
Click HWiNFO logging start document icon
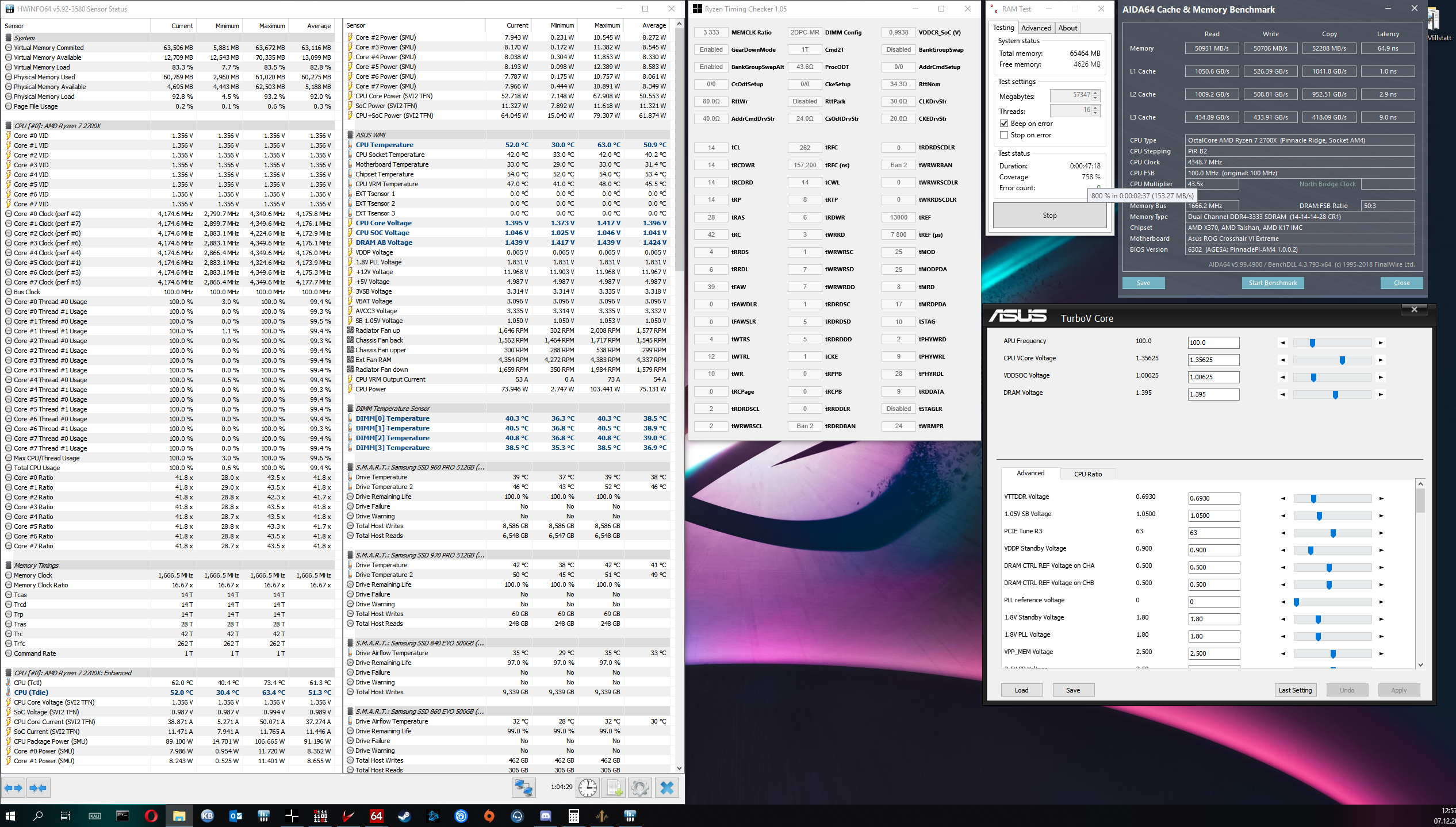coord(614,788)
